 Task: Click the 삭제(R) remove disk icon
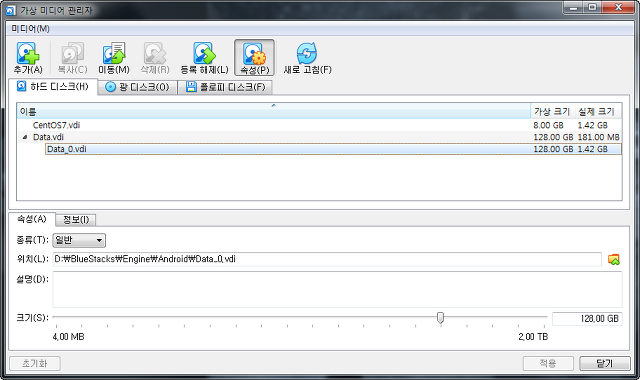click(x=155, y=53)
